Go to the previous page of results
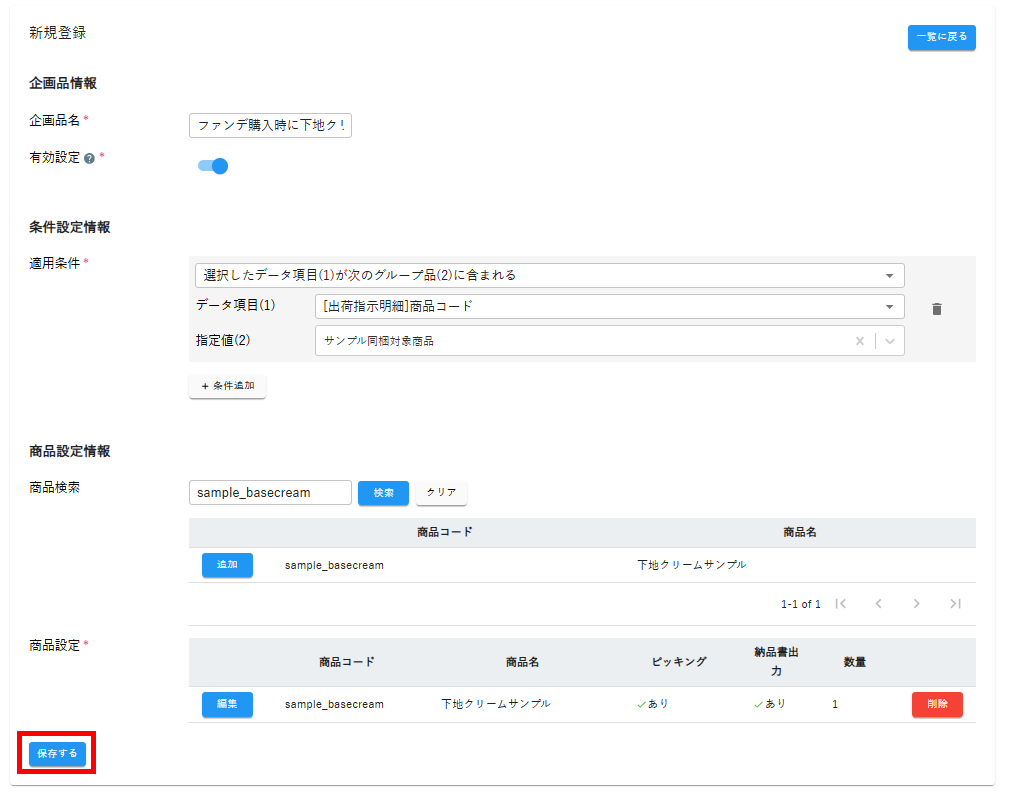The width and height of the screenshot is (1010, 795). pyautogui.click(x=878, y=604)
